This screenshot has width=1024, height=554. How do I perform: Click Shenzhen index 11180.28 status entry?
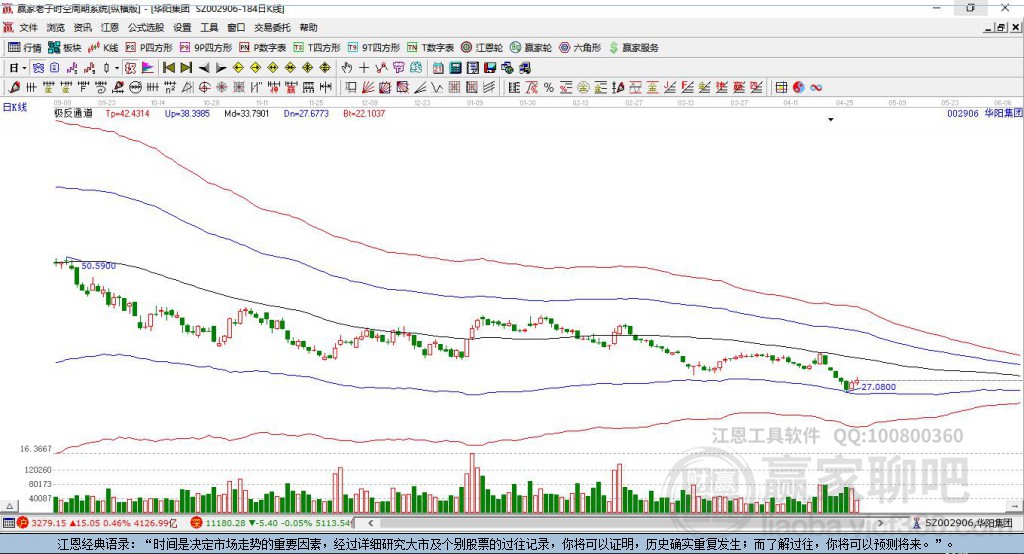point(272,523)
